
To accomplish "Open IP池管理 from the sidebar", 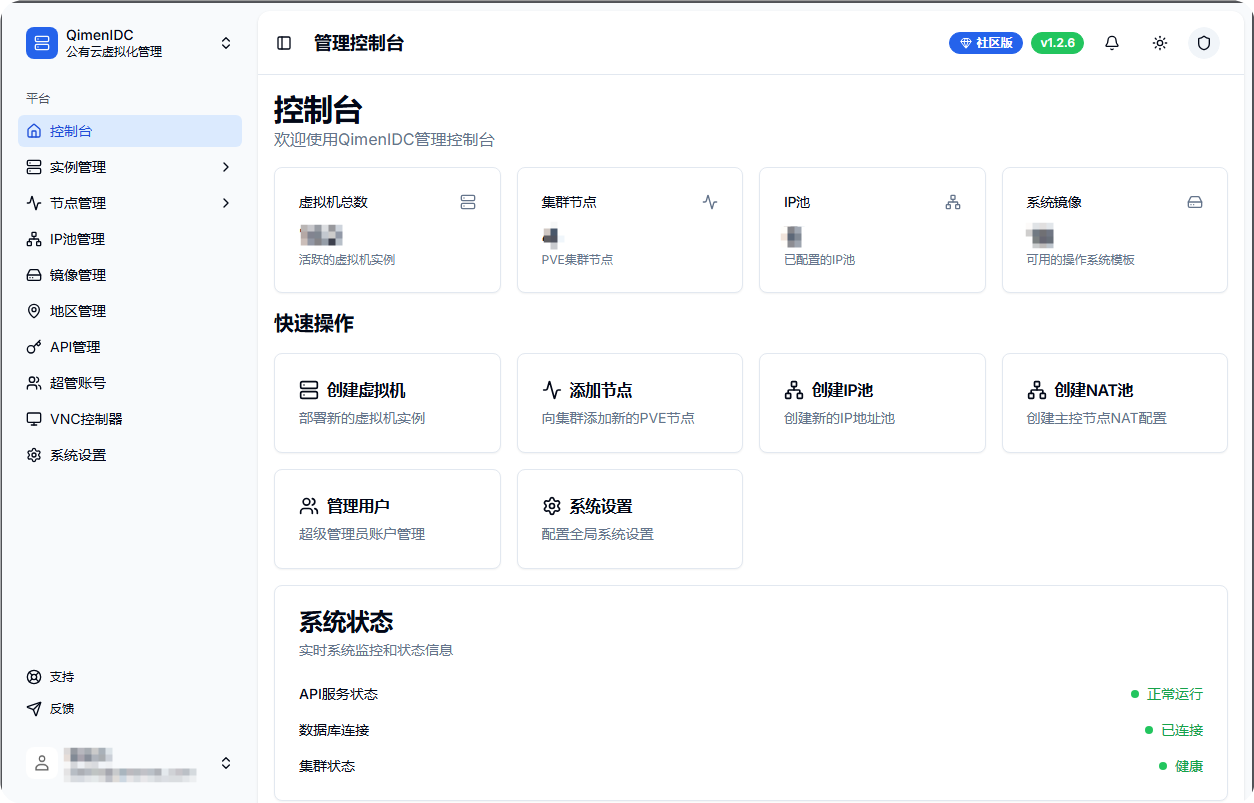I will [x=77, y=239].
